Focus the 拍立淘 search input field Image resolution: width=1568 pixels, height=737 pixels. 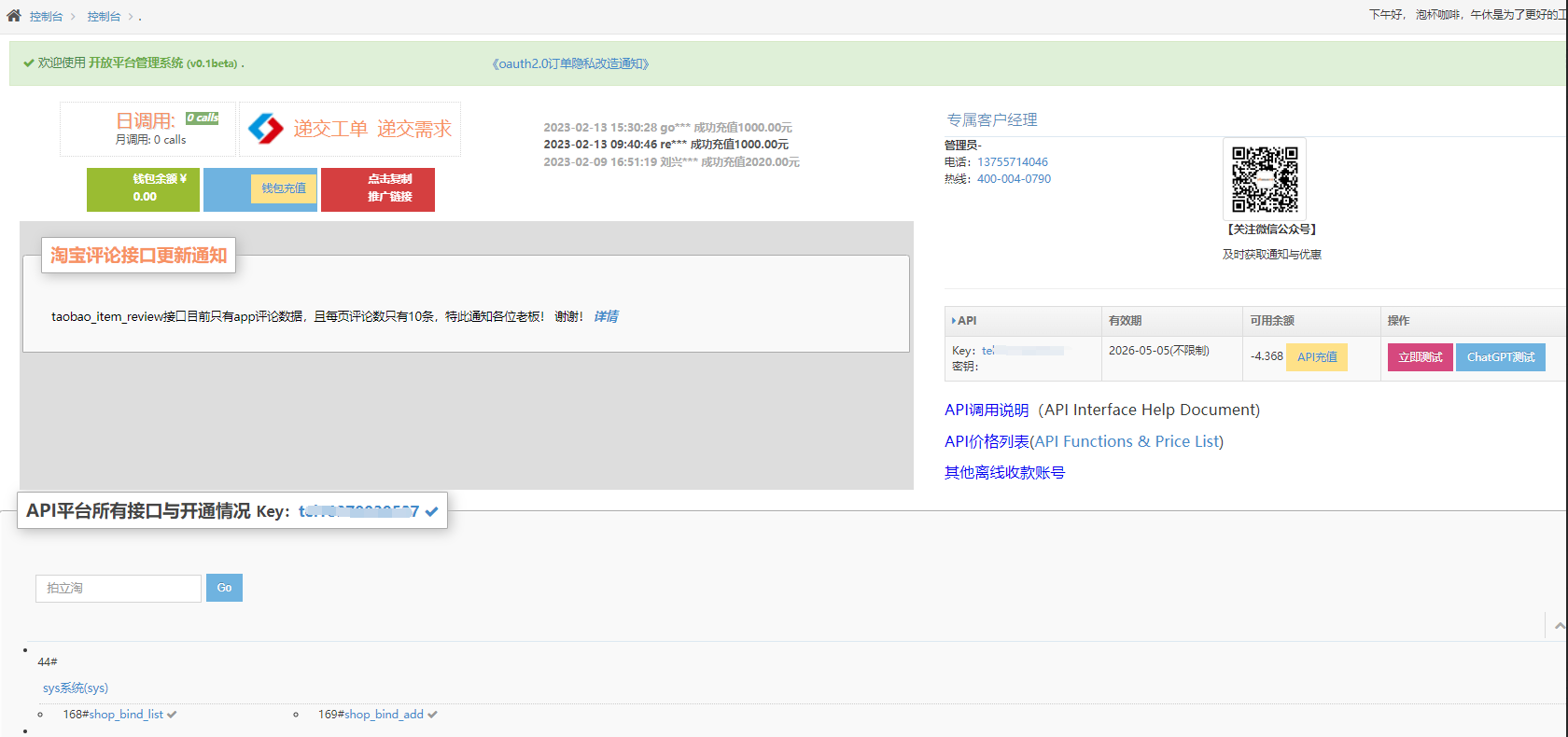pos(119,588)
